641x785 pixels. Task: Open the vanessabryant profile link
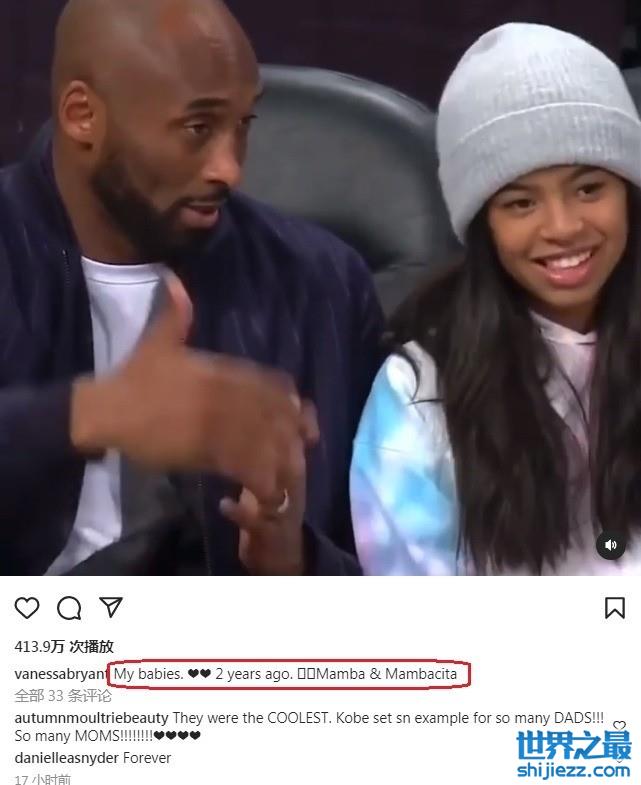point(61,674)
